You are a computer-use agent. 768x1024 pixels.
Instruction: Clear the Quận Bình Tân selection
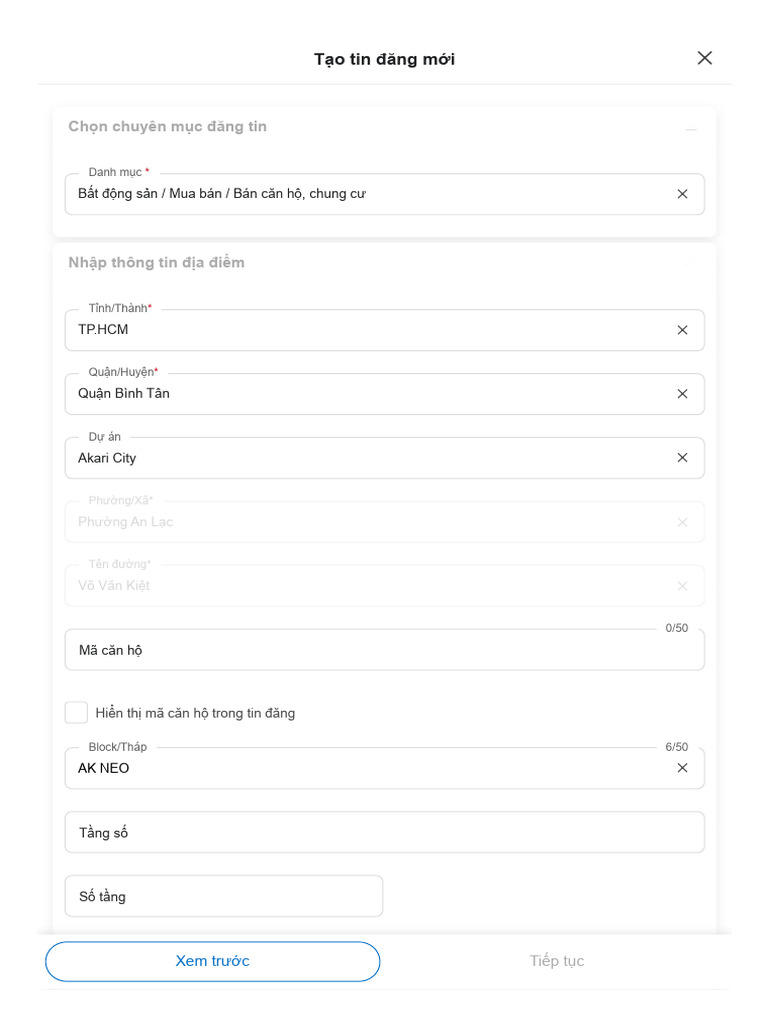(682, 394)
